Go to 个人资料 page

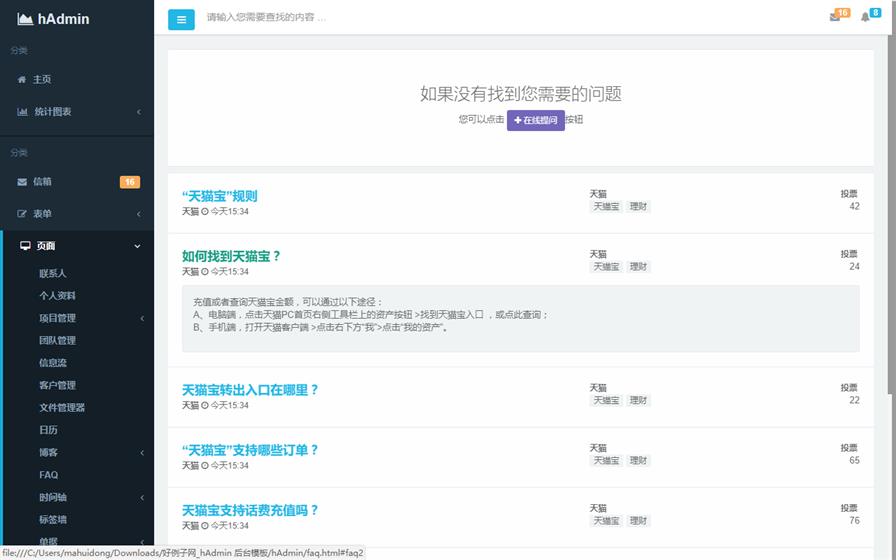[57, 295]
